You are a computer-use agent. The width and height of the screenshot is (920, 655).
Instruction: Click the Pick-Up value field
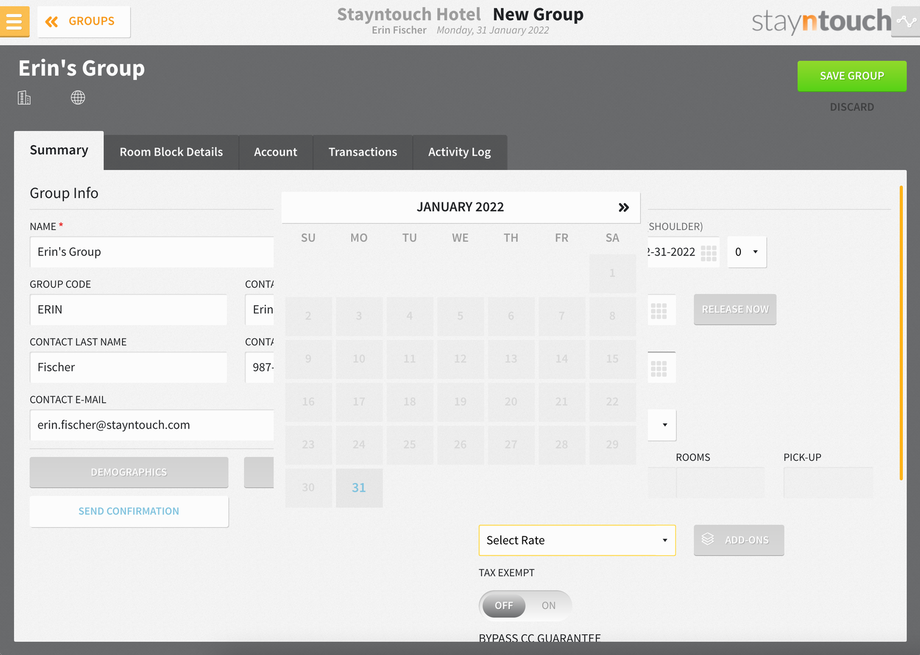tap(828, 482)
